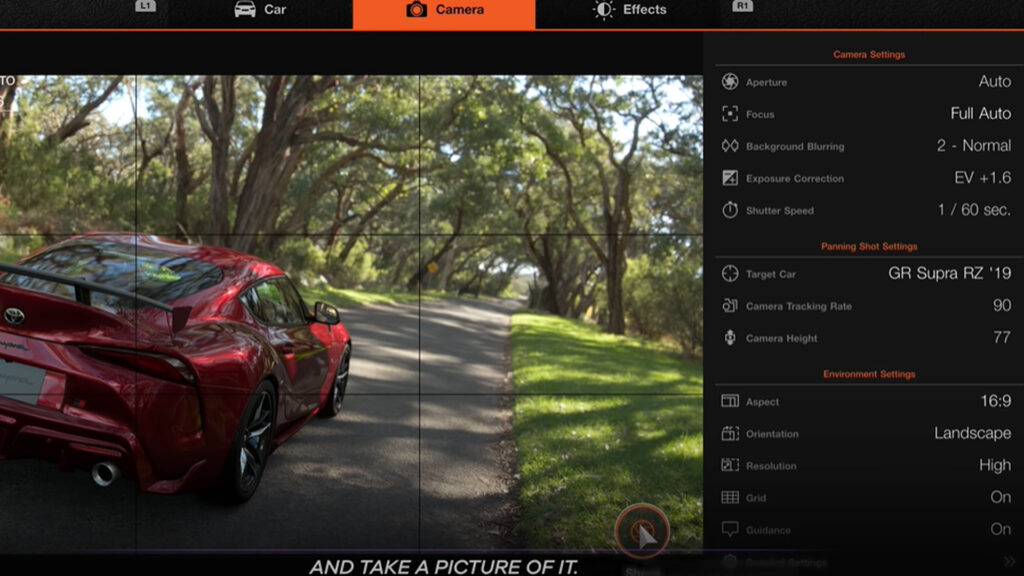Click the Exposure Correction icon
1024x576 pixels.
click(x=729, y=178)
